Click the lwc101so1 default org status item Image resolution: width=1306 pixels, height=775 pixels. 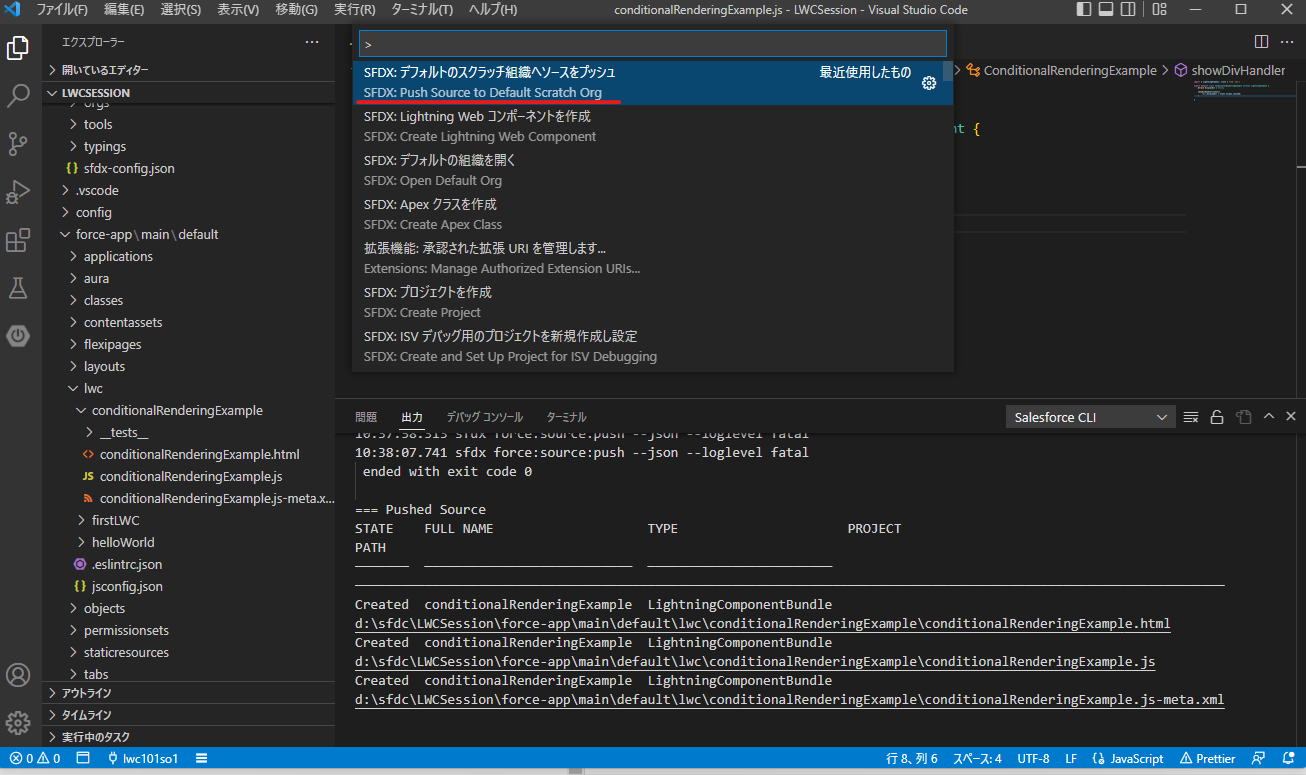(x=142, y=759)
